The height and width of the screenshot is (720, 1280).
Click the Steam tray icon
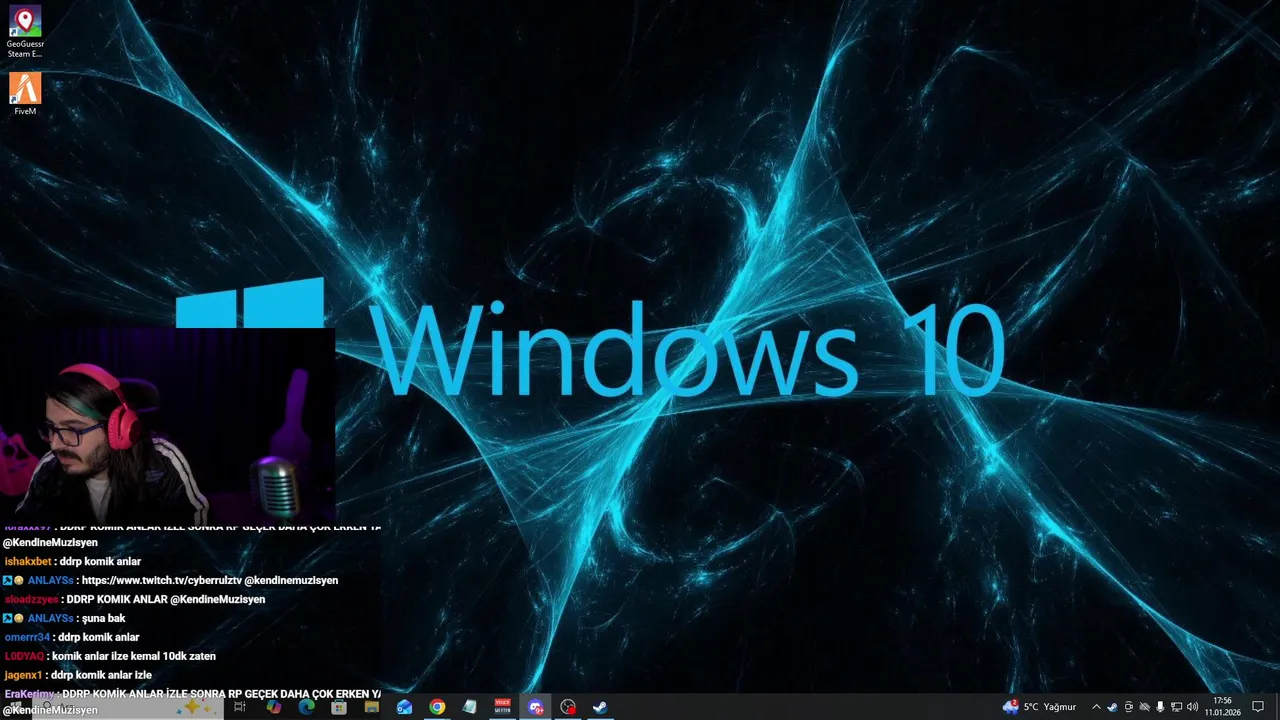click(1112, 707)
